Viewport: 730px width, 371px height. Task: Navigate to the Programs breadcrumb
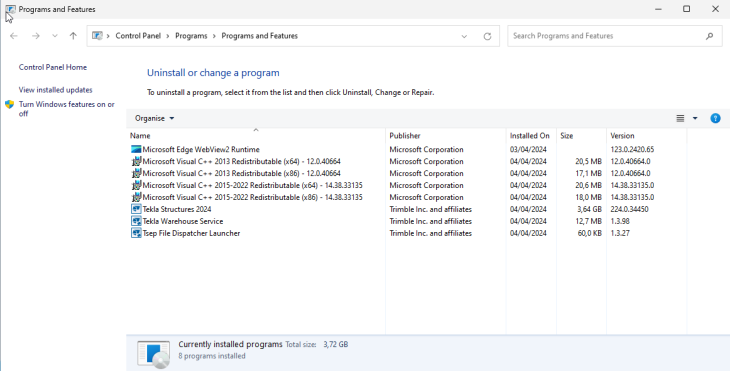(x=191, y=36)
